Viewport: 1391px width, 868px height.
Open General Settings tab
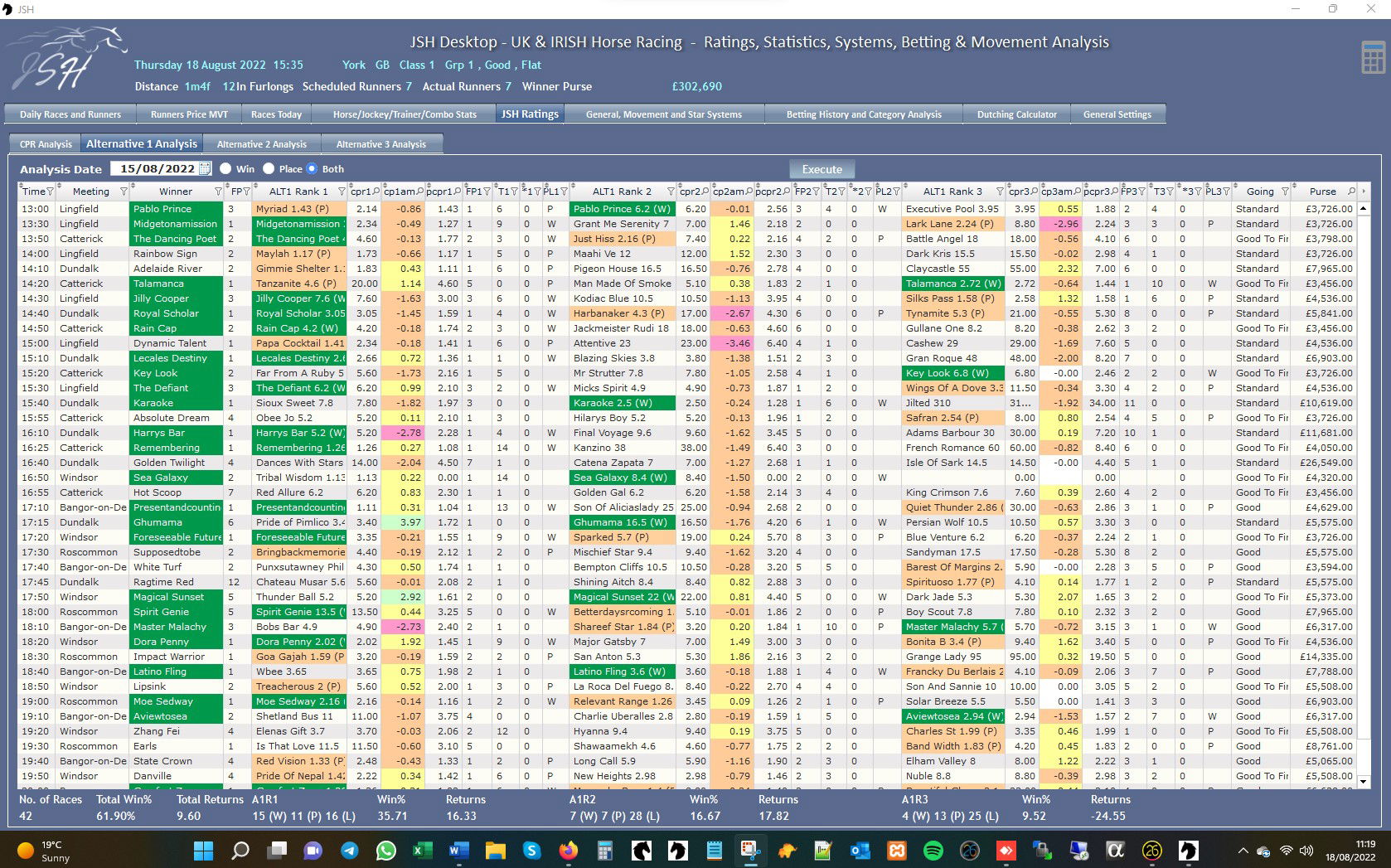tap(1117, 114)
